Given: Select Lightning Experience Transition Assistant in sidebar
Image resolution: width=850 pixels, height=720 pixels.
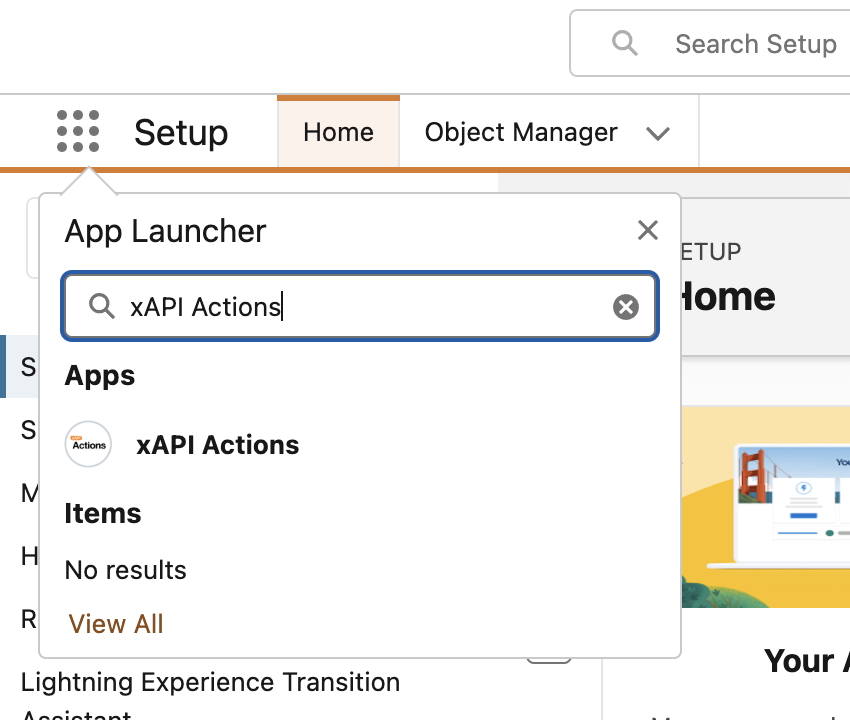Looking at the screenshot, I should [x=210, y=683].
